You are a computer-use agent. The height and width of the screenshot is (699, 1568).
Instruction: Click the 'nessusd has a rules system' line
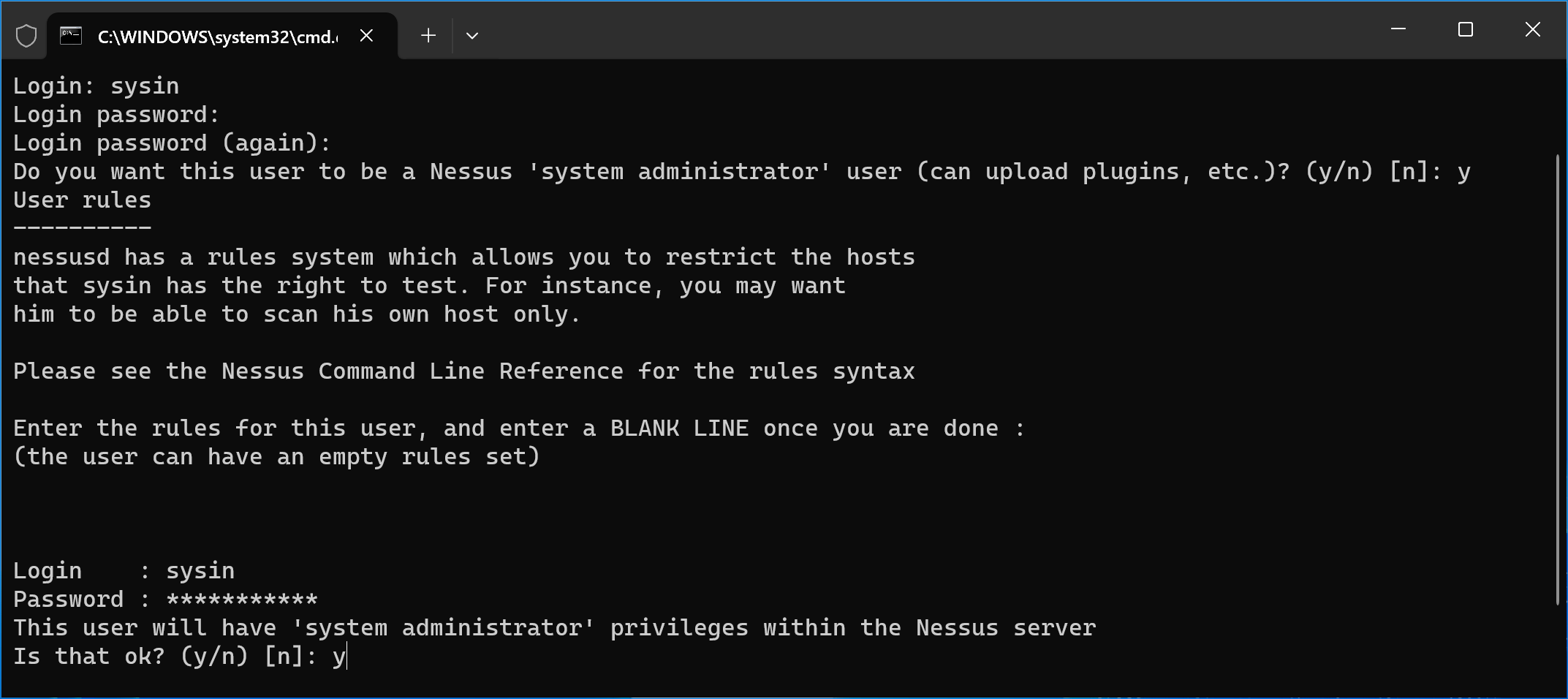464,257
